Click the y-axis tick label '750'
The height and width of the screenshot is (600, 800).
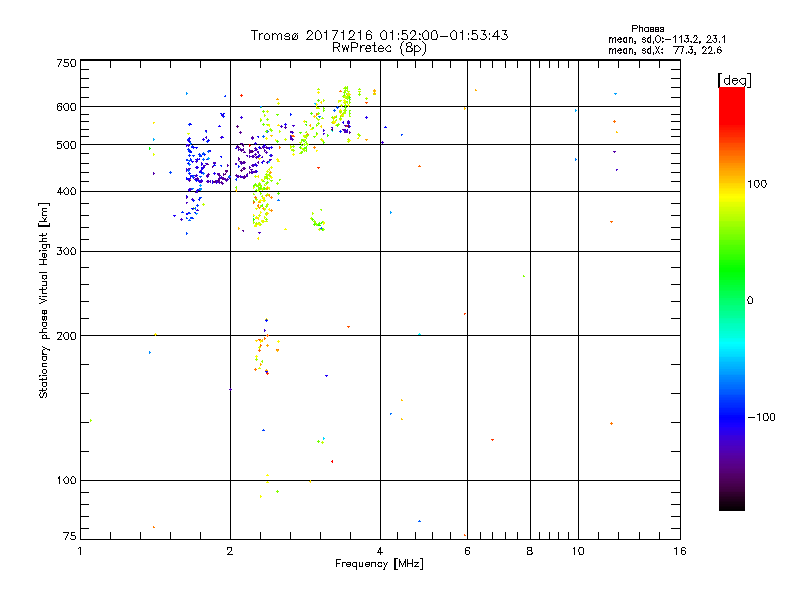click(x=66, y=63)
